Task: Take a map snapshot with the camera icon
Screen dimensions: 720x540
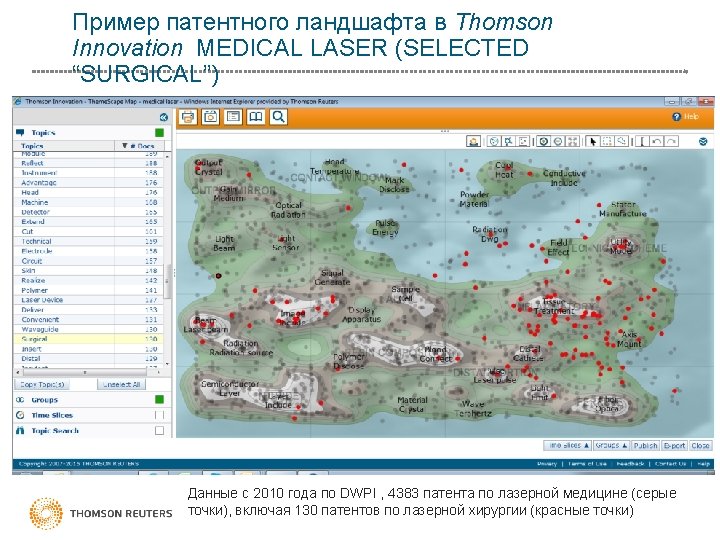Action: coord(210,117)
